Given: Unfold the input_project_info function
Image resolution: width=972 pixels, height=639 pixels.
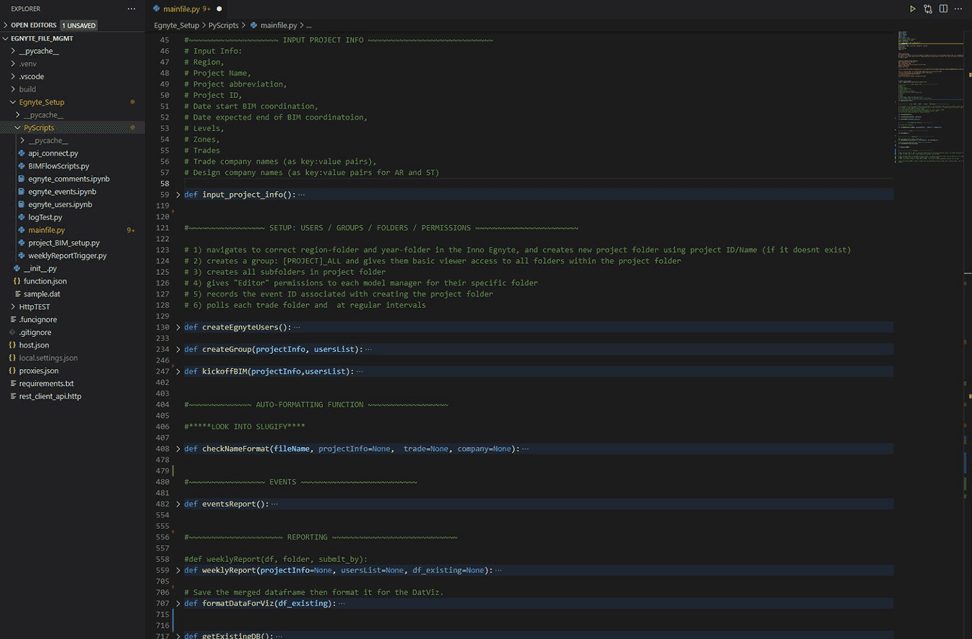Looking at the screenshot, I should (178, 195).
